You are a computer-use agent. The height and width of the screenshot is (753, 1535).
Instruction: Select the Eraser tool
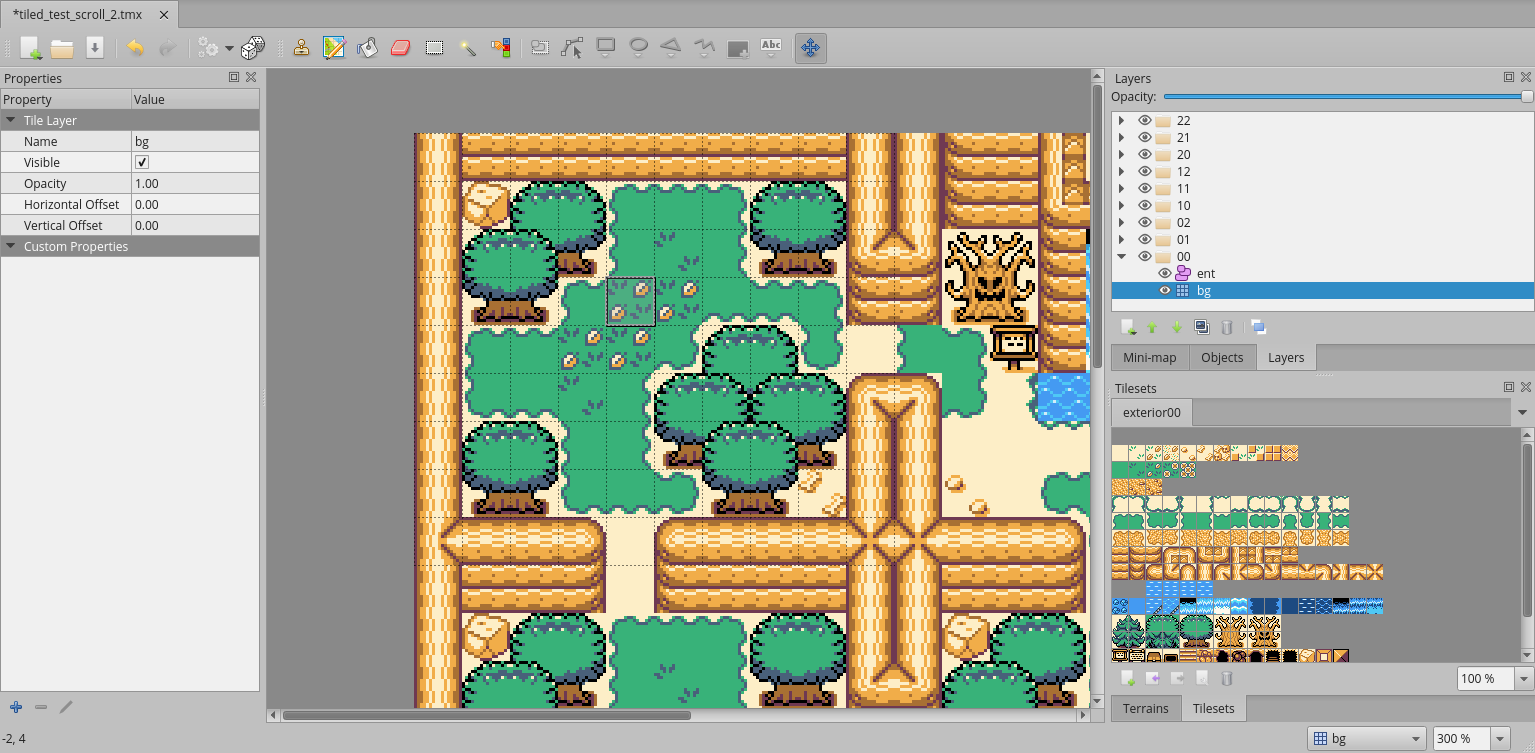point(400,48)
